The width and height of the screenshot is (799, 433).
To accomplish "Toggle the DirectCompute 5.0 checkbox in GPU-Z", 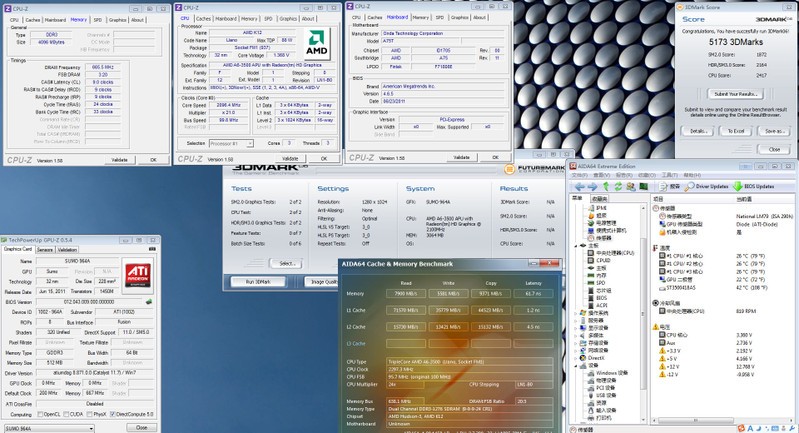I will 113,414.
